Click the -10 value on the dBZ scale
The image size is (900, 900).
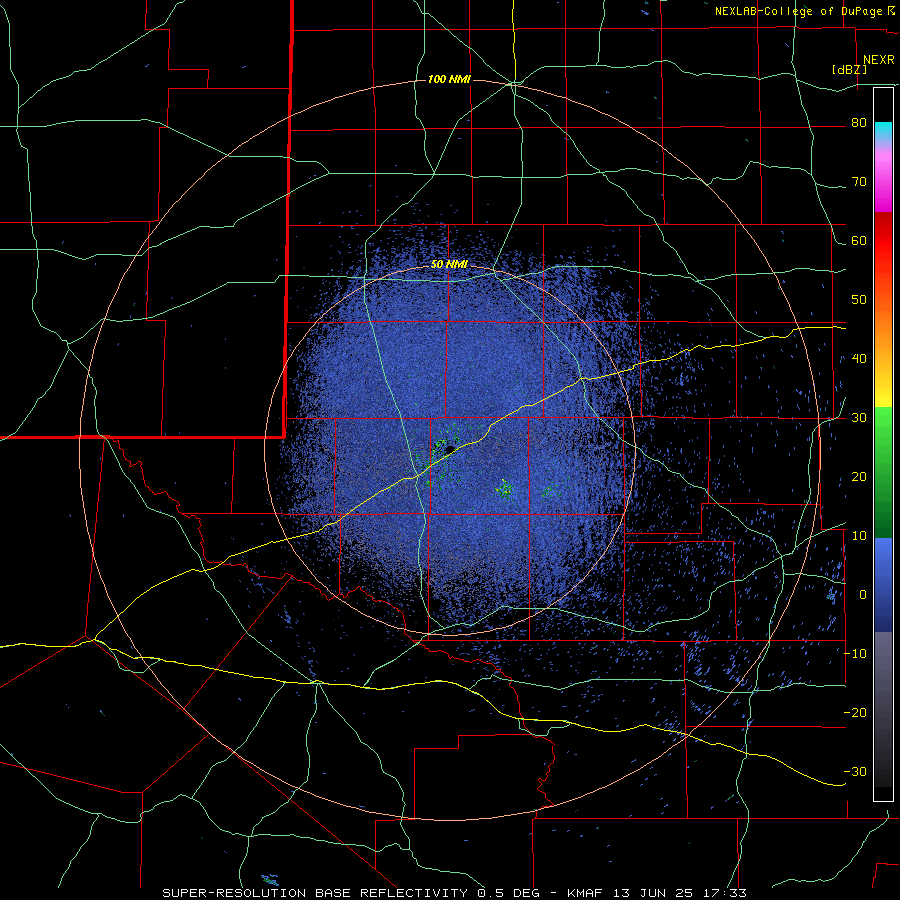coord(855,654)
